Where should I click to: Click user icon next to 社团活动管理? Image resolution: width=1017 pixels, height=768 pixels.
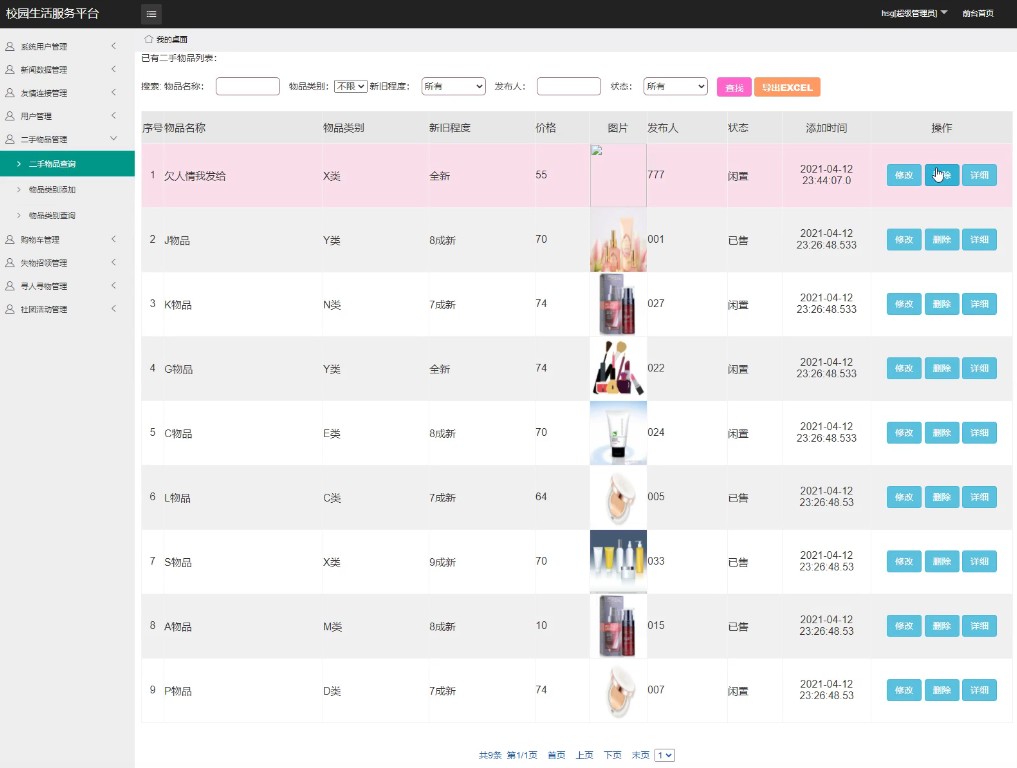10,309
